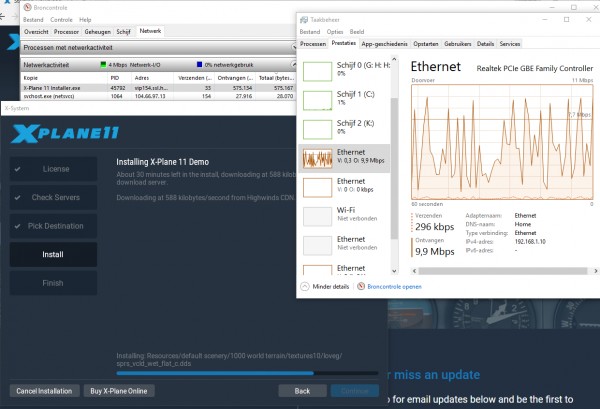This screenshot has height=409, width=600.
Task: Select the active Ethernet 9,9 Mbps item
Action: (344, 158)
